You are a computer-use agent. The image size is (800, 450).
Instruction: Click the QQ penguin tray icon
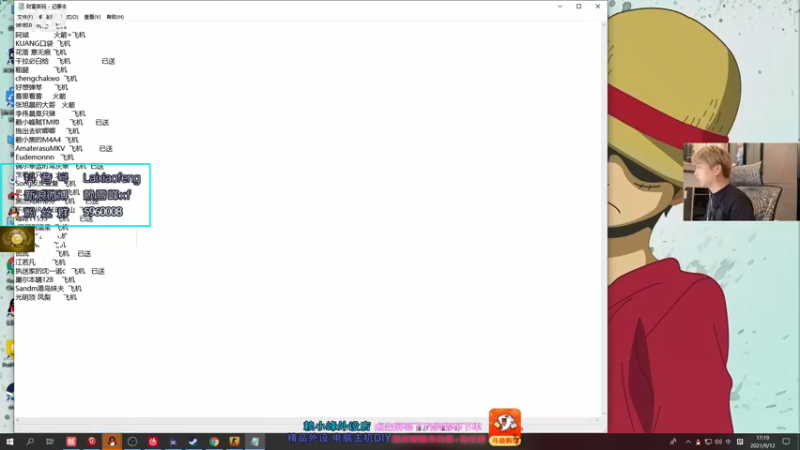pyautogui.click(x=698, y=442)
